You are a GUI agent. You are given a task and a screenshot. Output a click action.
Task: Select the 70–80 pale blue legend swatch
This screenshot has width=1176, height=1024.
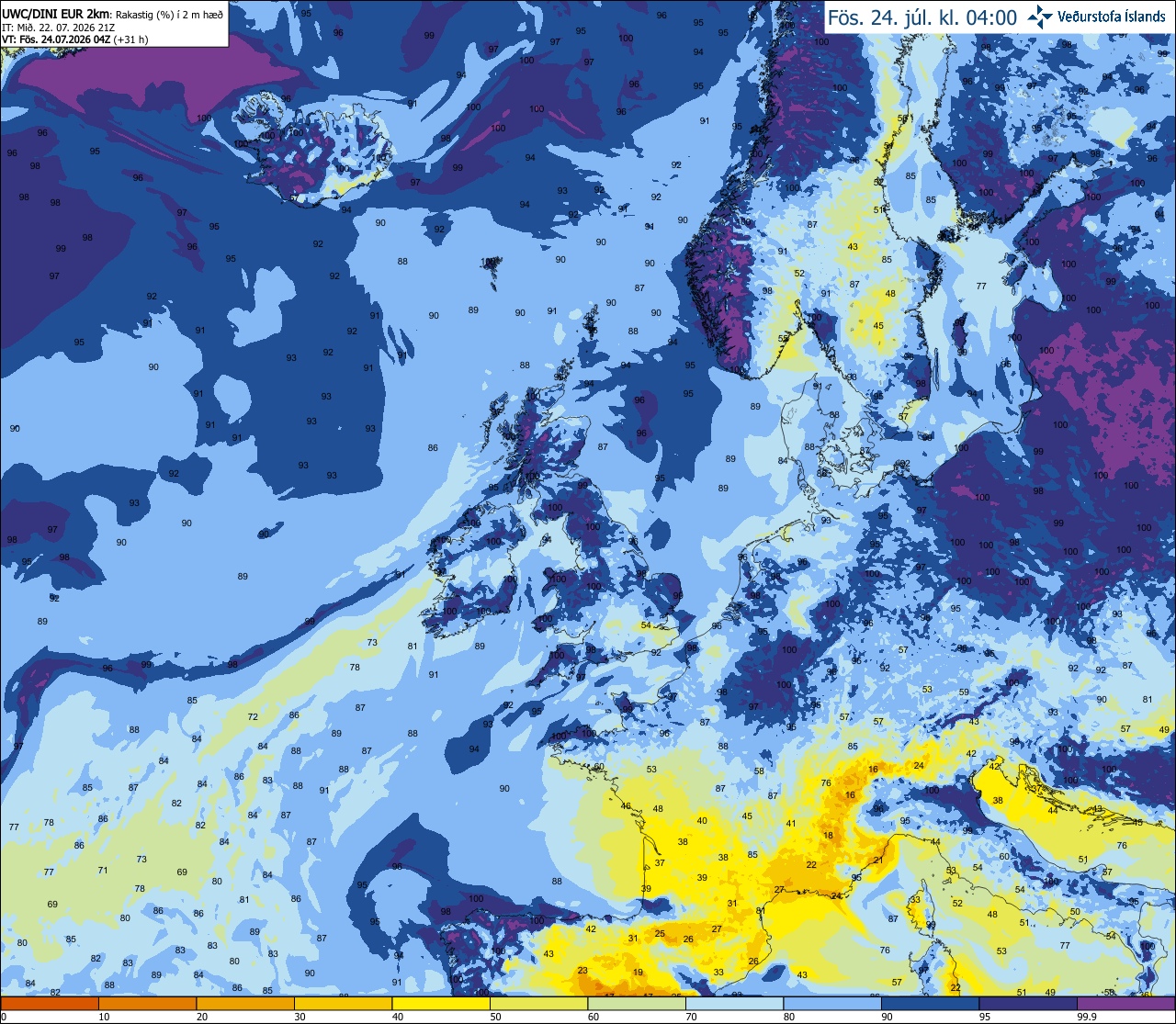click(734, 1003)
